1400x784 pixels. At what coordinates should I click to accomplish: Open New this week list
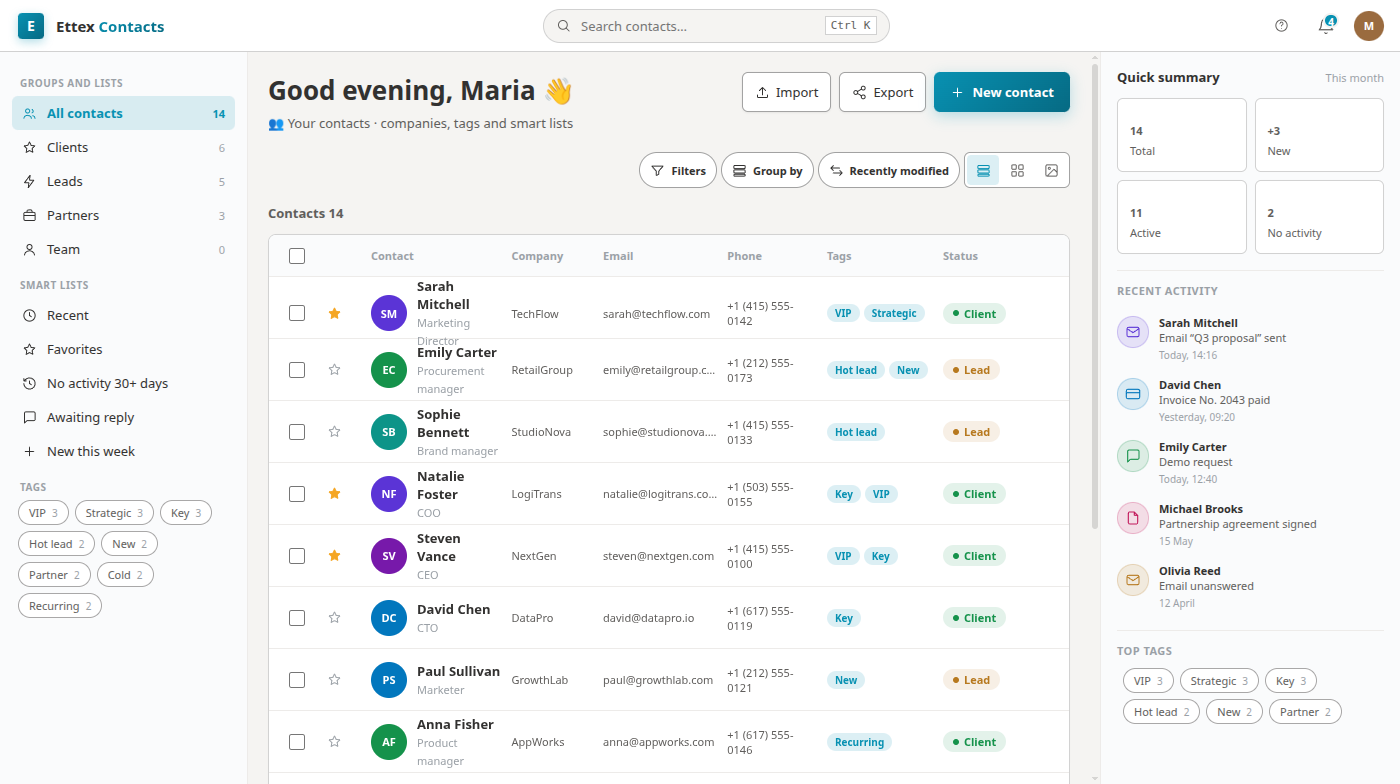(123, 451)
